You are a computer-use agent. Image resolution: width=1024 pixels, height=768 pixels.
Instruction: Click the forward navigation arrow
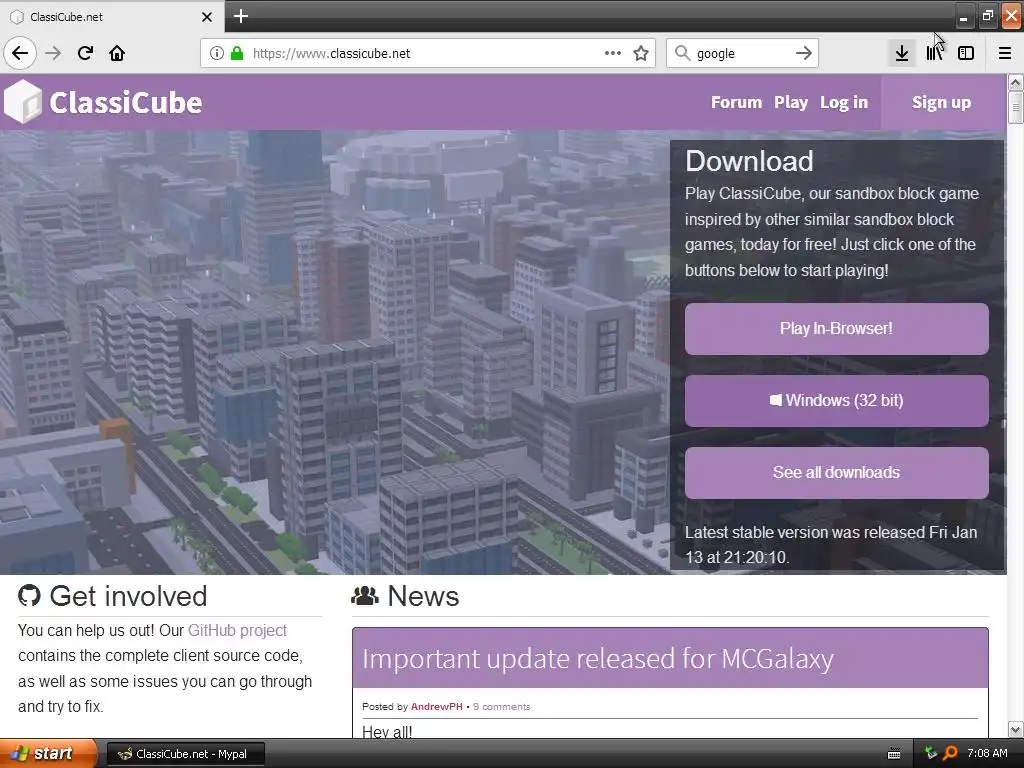[x=53, y=53]
